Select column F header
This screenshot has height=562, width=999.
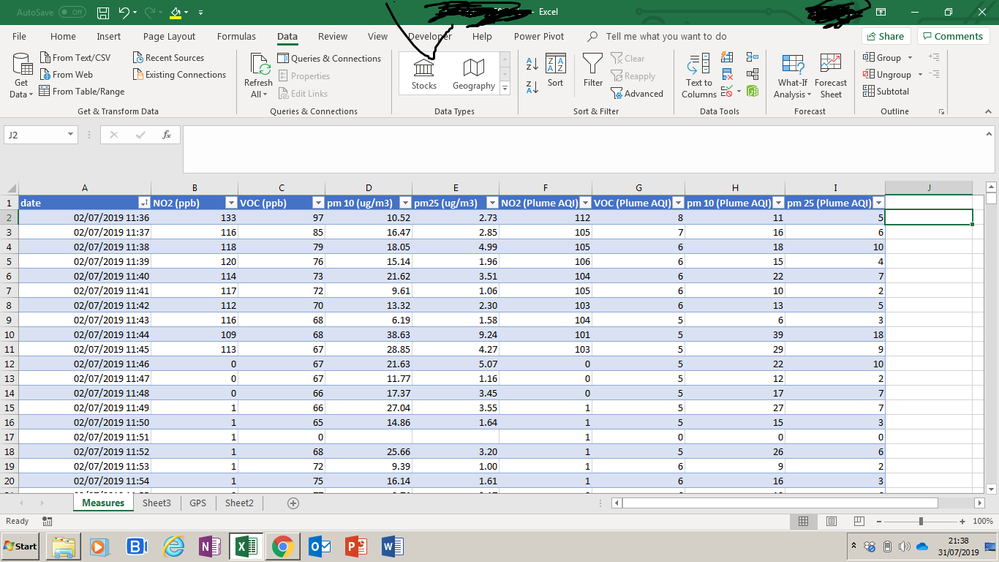545,188
